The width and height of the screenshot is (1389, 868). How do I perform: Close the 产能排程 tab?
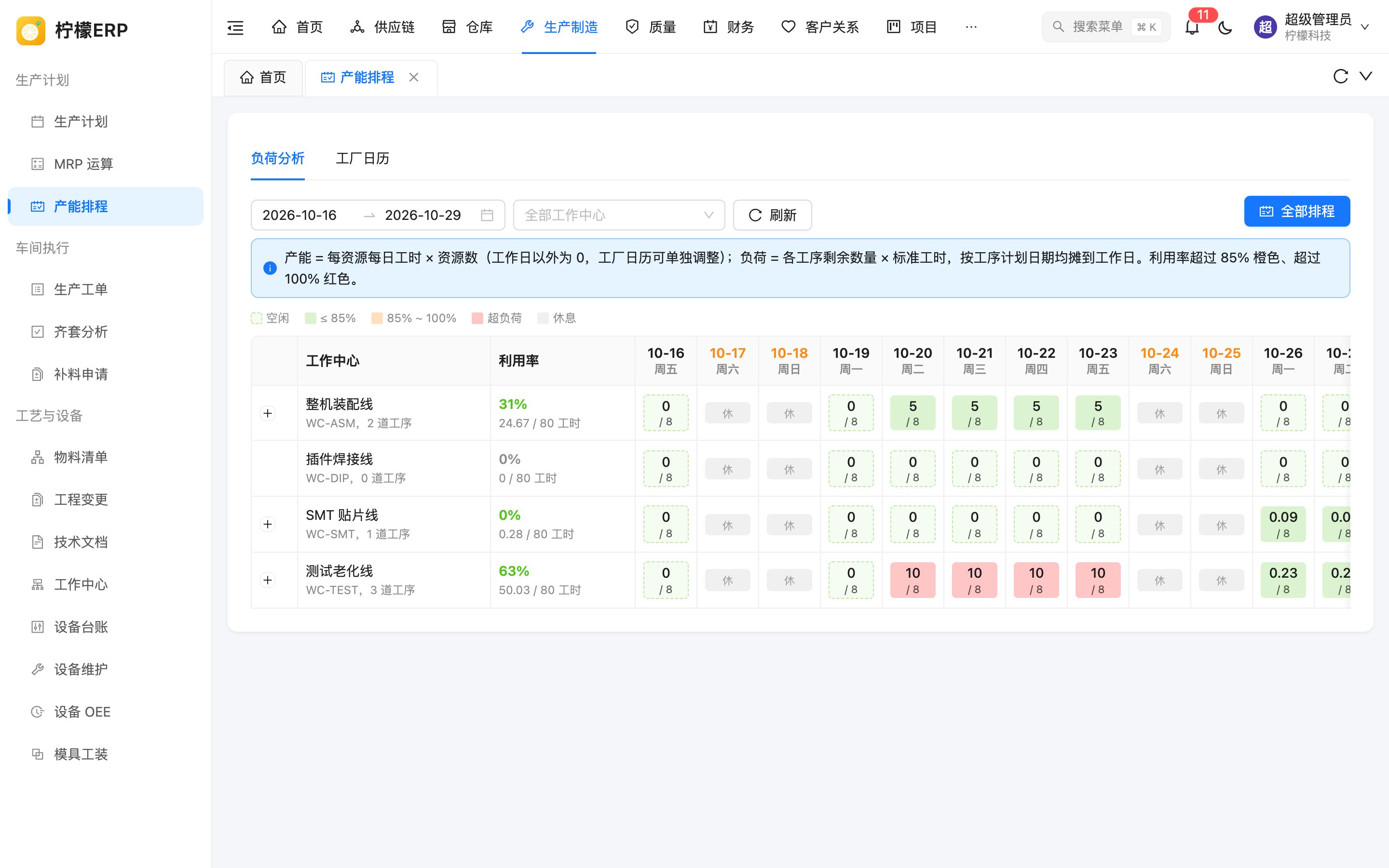click(x=413, y=77)
